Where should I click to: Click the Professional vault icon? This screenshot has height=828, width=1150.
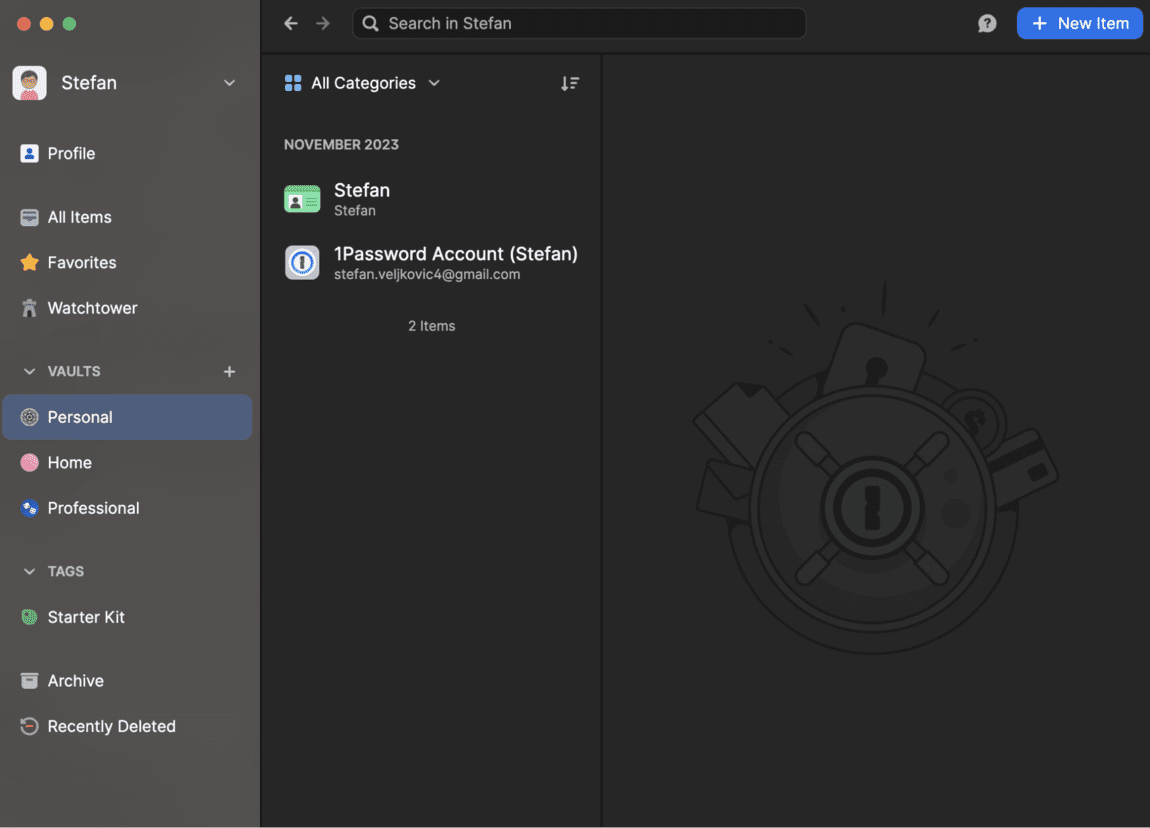tap(29, 508)
